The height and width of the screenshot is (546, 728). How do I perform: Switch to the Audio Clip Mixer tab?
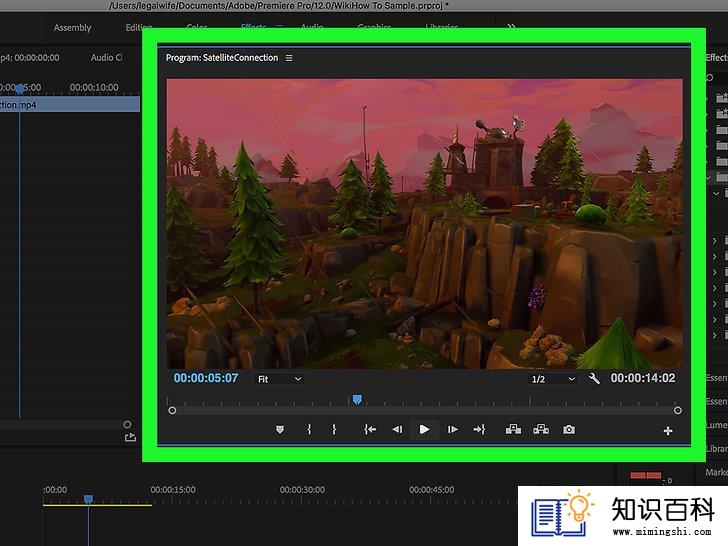pyautogui.click(x=106, y=58)
